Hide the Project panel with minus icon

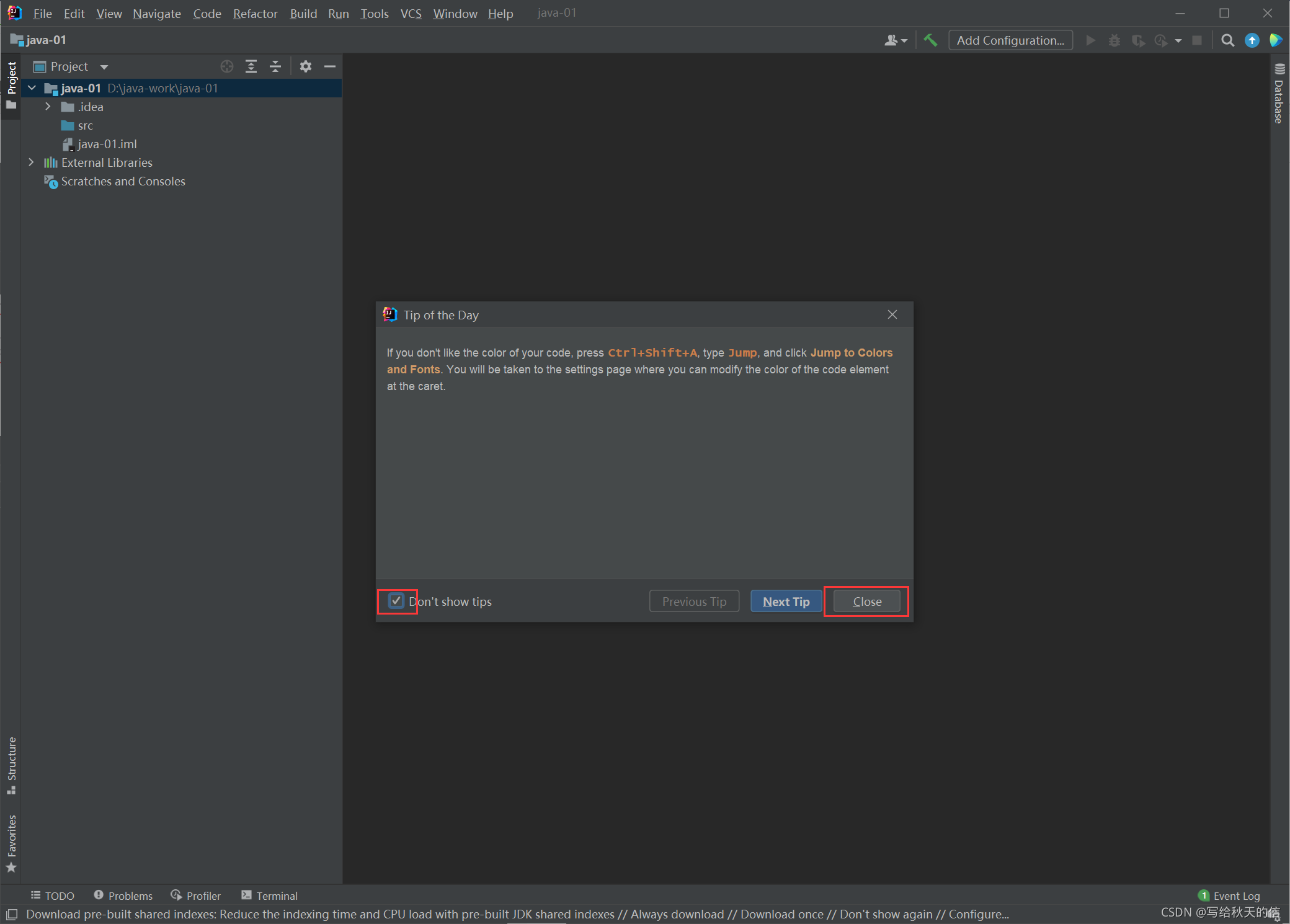pyautogui.click(x=330, y=66)
